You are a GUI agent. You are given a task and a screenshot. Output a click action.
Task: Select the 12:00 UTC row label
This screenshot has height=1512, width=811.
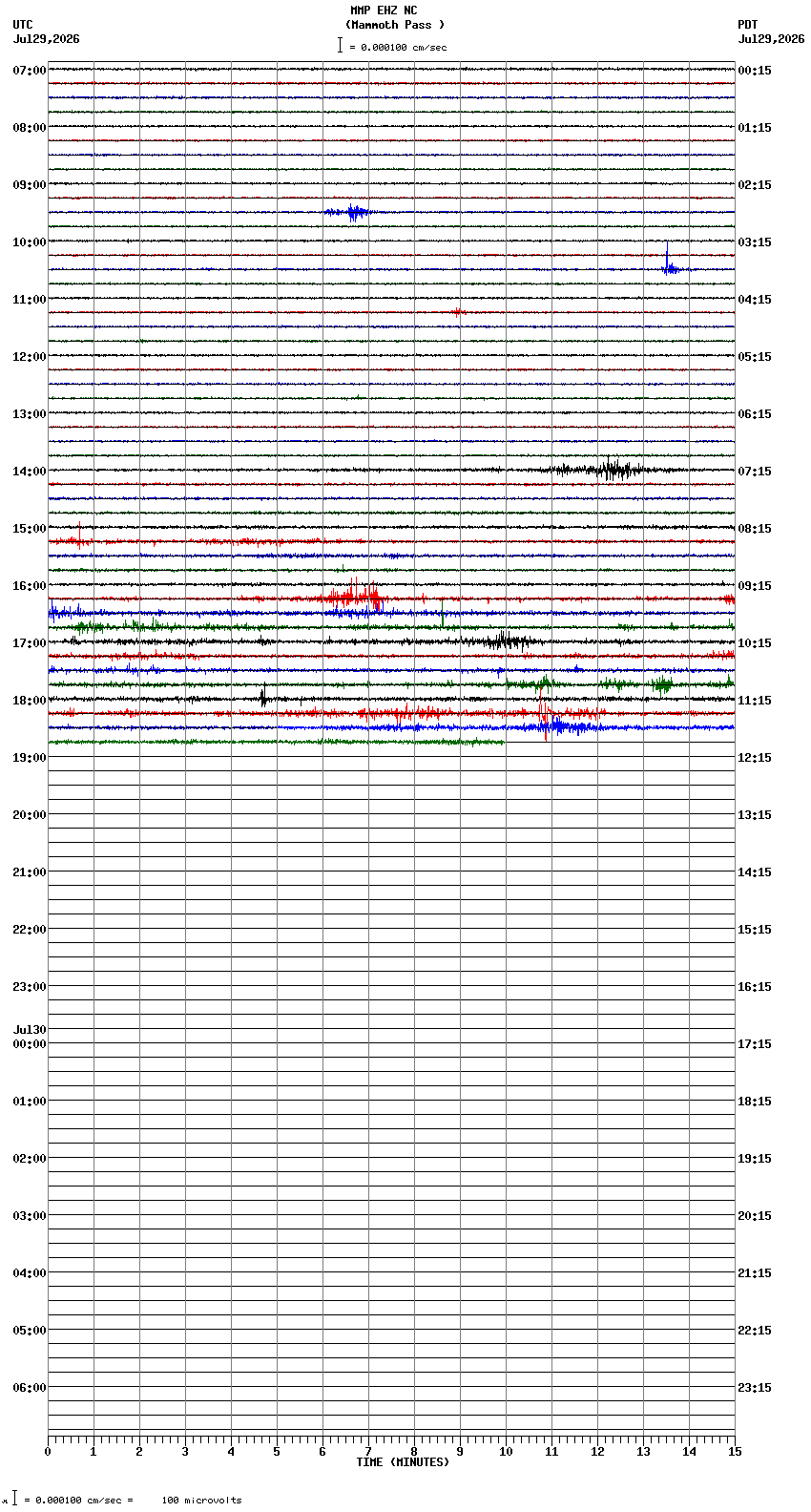click(30, 357)
